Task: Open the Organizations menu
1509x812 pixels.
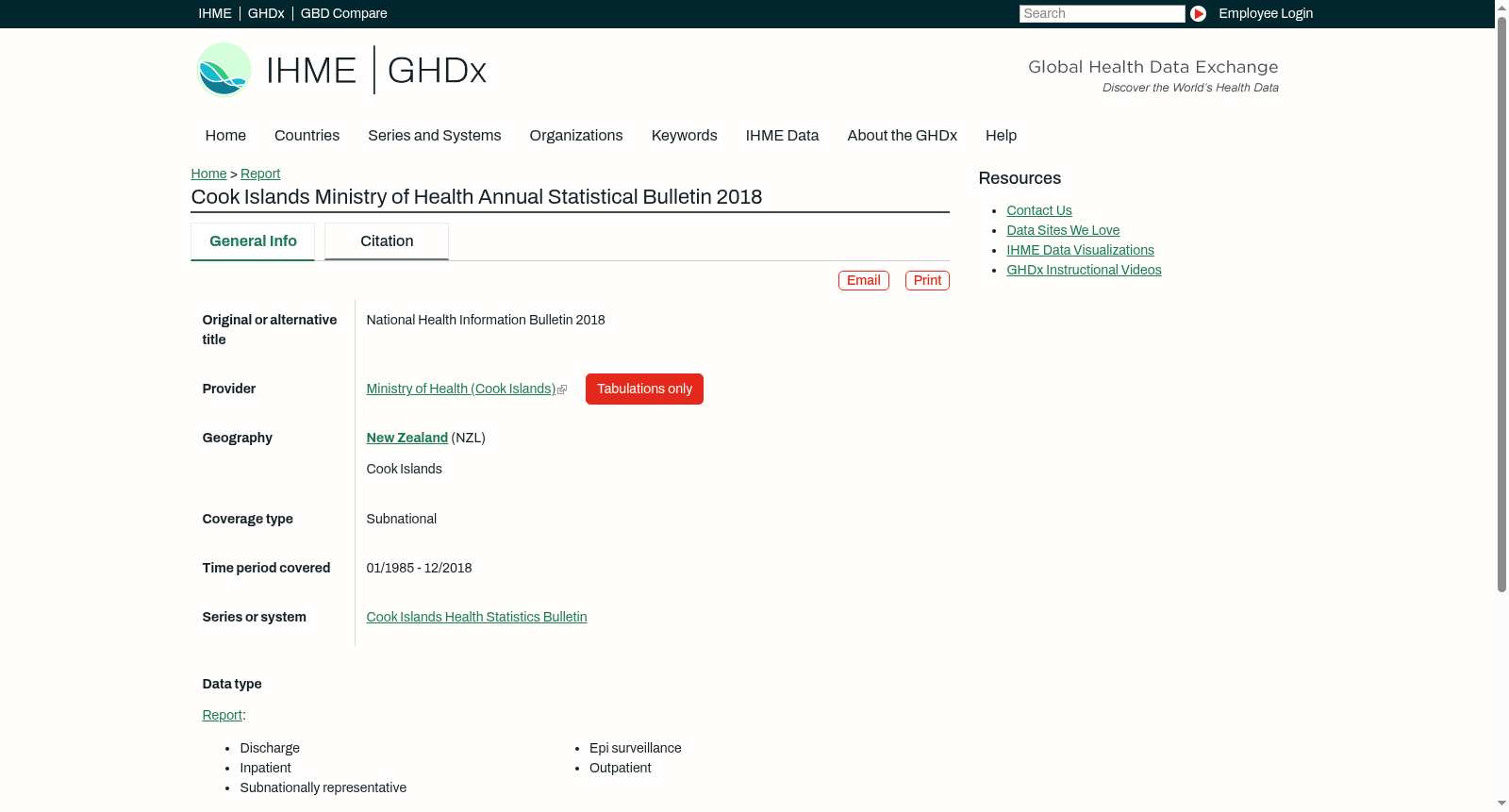Action: coord(576,136)
